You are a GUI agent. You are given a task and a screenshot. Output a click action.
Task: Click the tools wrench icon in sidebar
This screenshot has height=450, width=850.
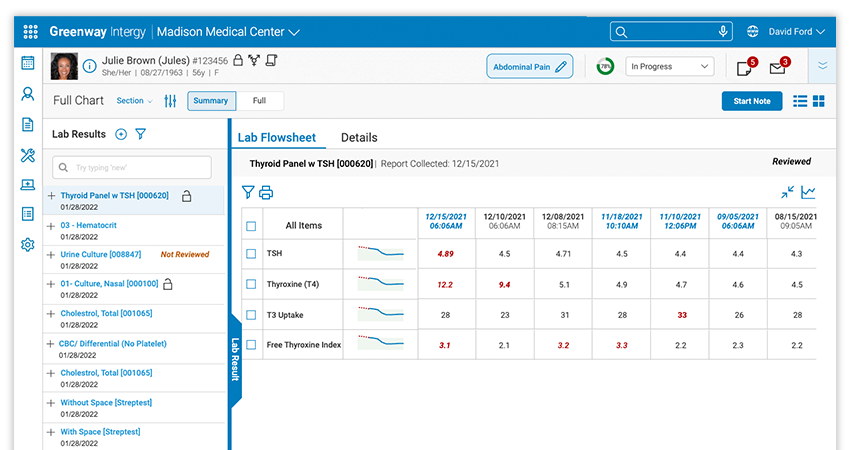[28, 155]
